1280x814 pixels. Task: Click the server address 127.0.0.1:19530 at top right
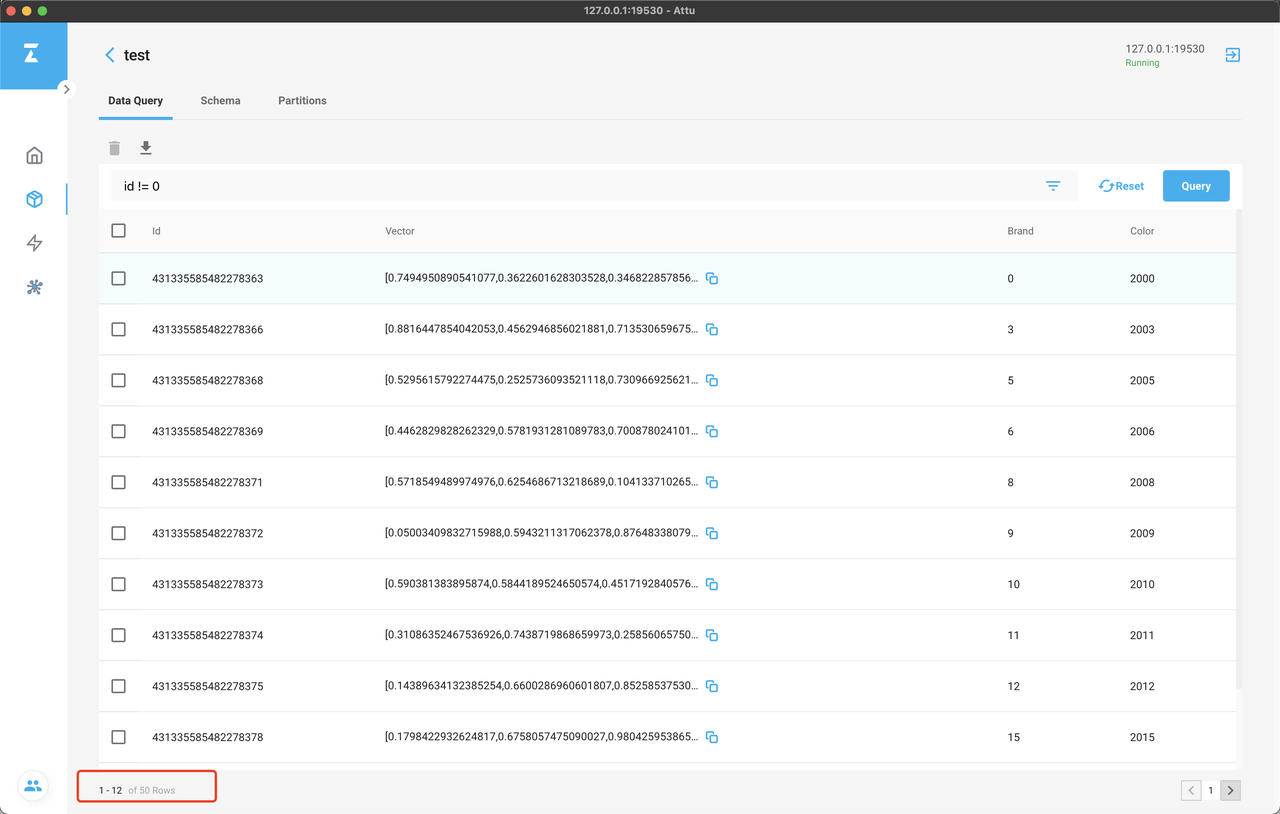tap(1165, 49)
